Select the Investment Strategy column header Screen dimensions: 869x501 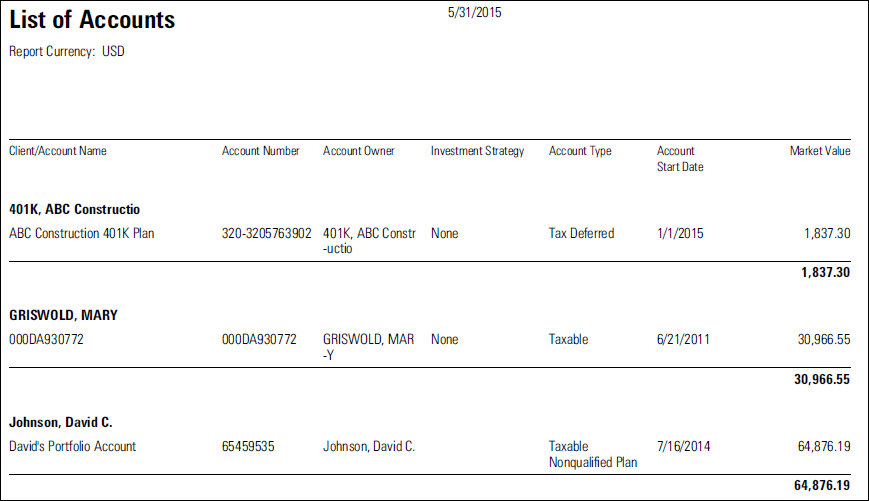477,151
